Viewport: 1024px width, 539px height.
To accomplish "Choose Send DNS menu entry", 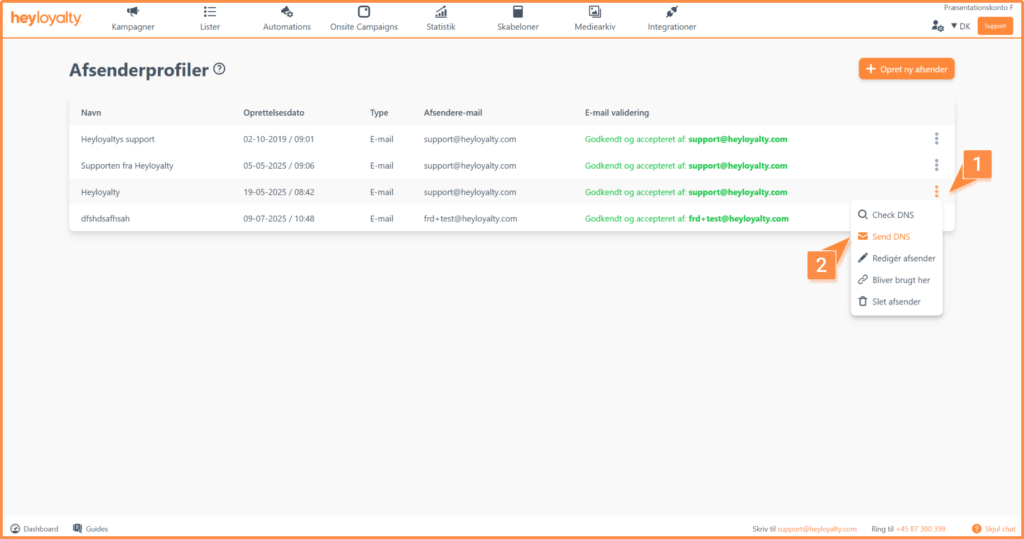I will coord(890,237).
